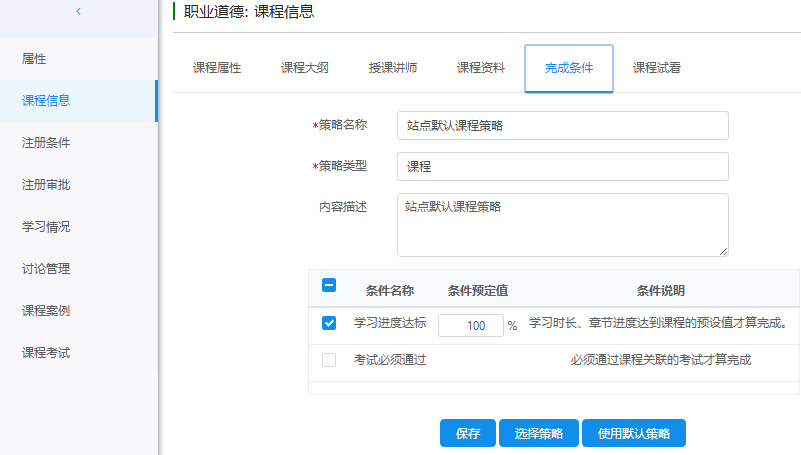Select 学习情况 from the sidebar
This screenshot has height=455, width=801.
tap(46, 227)
